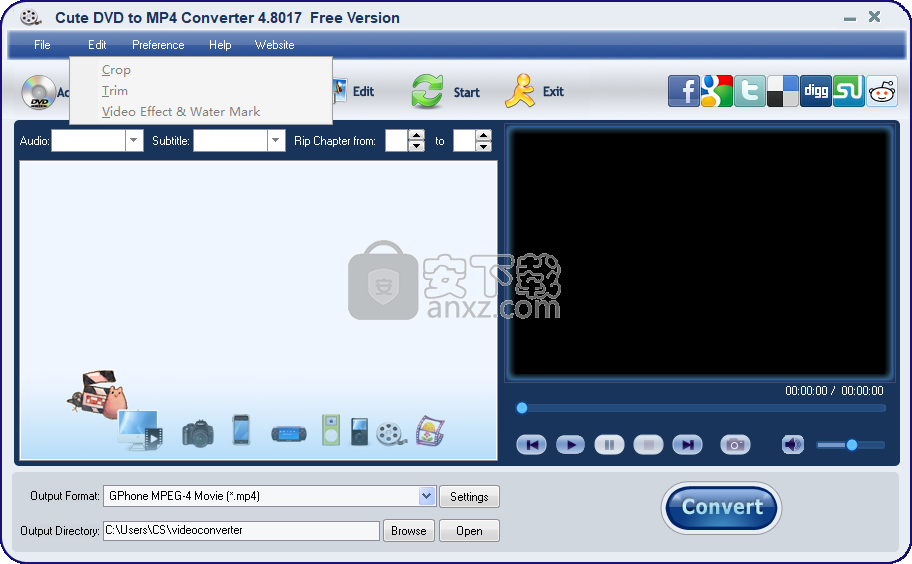Stop the video playback
The width and height of the screenshot is (912, 564).
tap(649, 445)
